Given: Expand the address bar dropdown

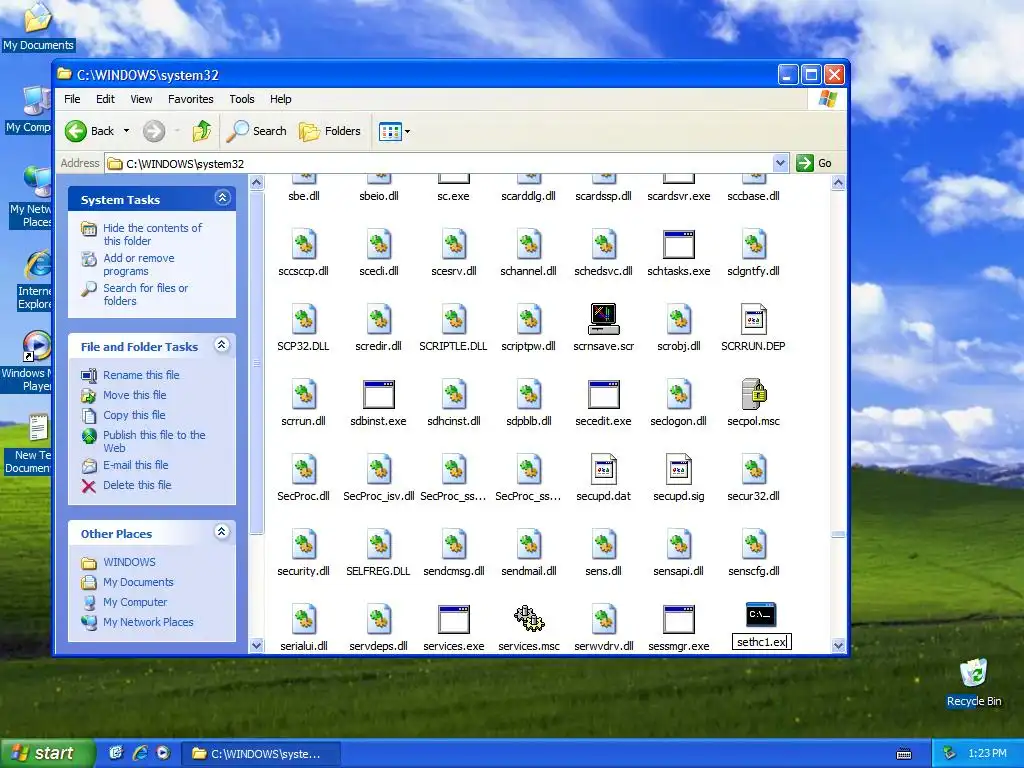Looking at the screenshot, I should 780,163.
